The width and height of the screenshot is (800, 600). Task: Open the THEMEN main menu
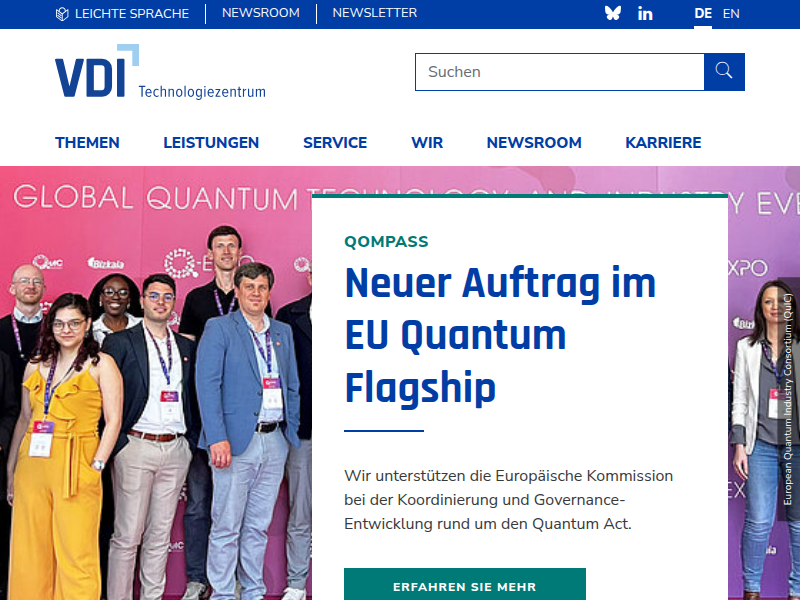[x=87, y=142]
